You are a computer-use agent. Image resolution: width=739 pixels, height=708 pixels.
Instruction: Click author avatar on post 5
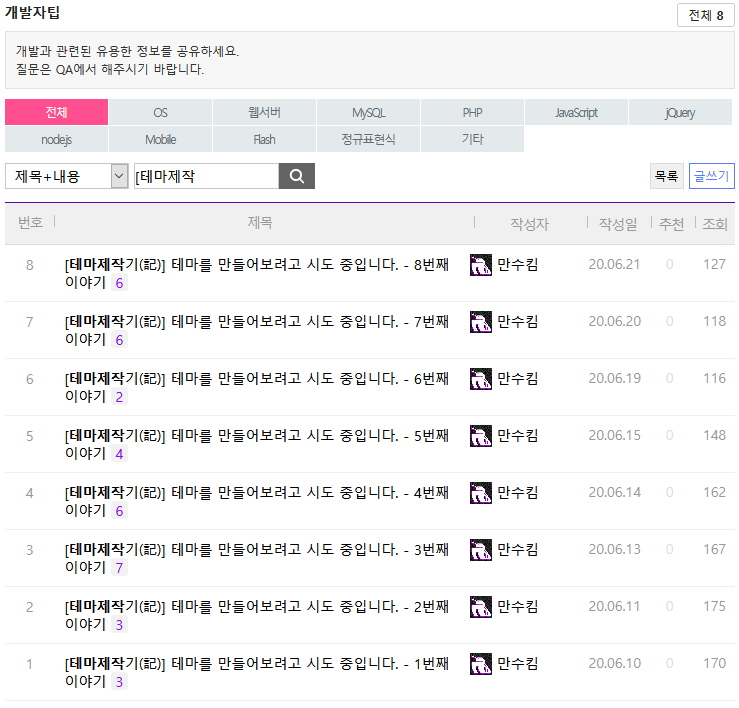(x=481, y=436)
